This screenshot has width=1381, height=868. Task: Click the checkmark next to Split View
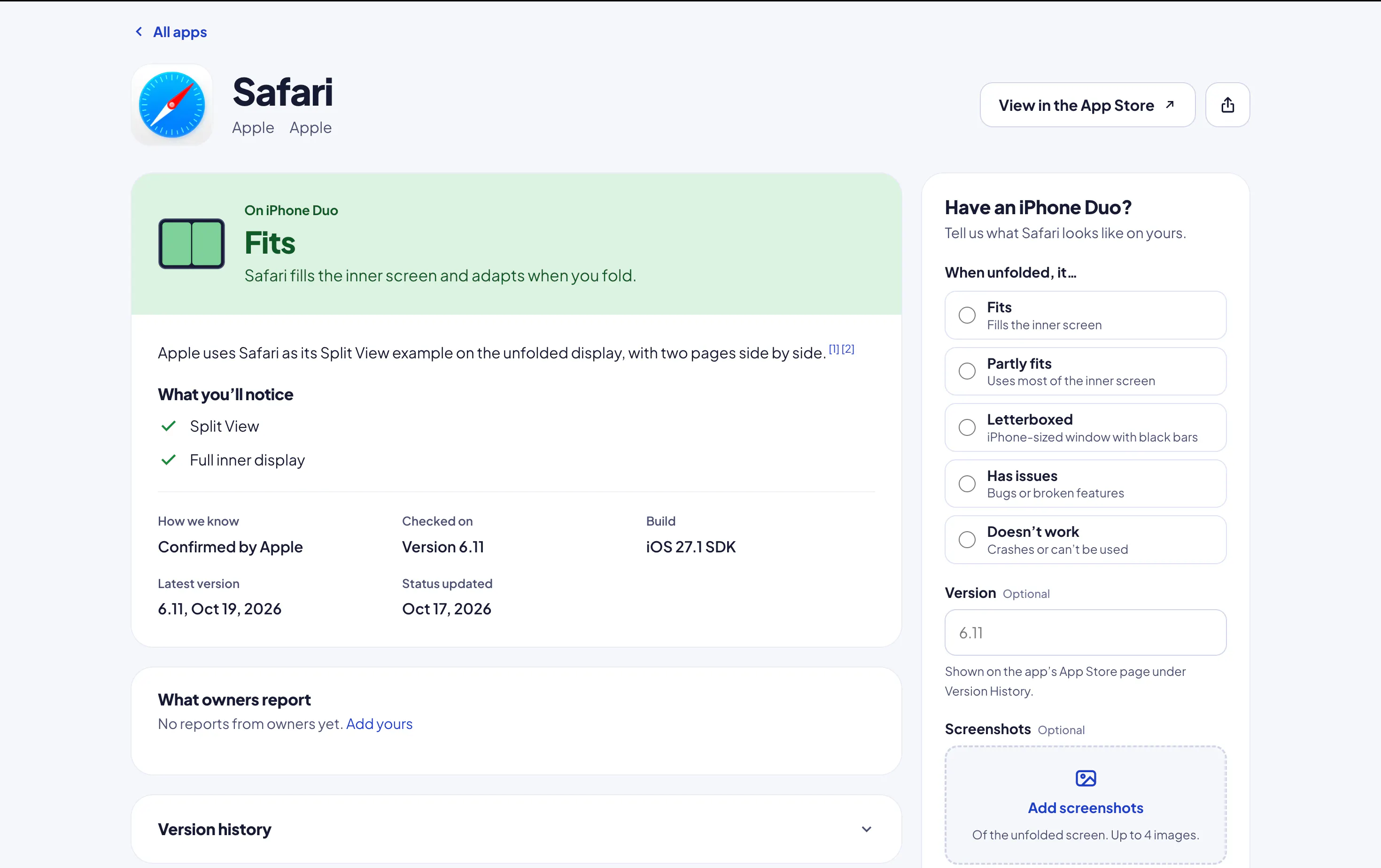point(168,426)
